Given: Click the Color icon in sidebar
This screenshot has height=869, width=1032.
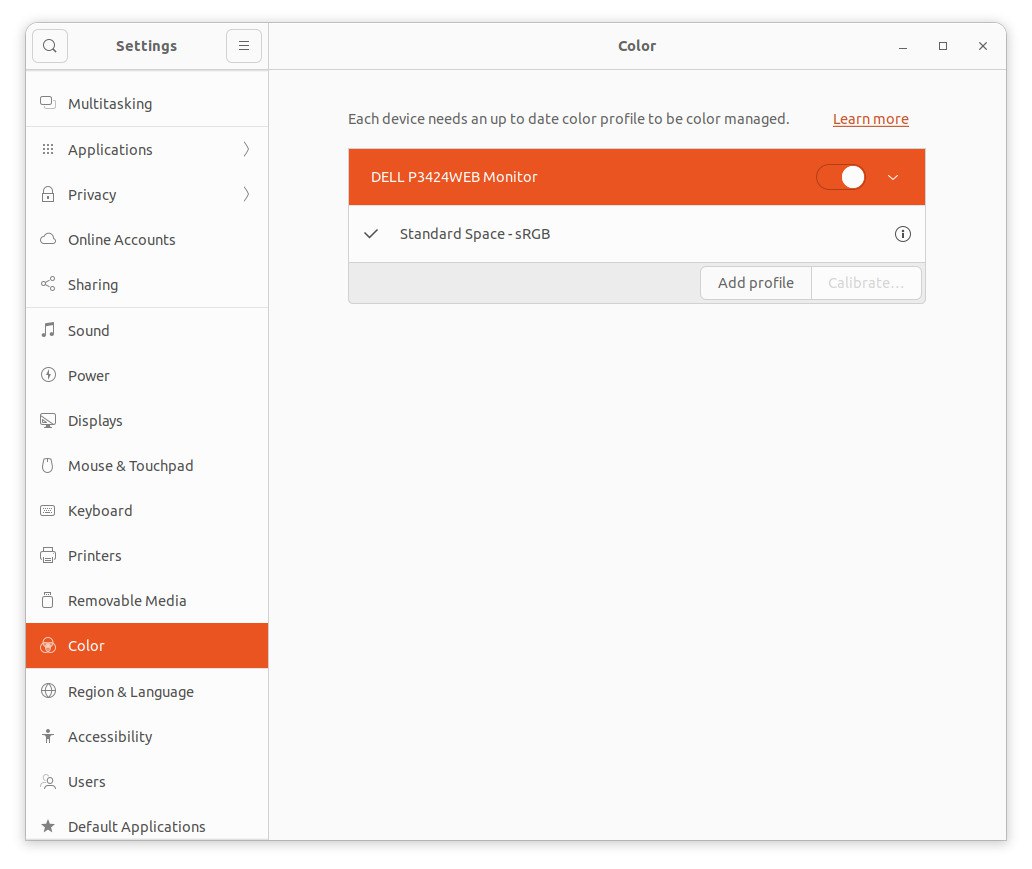Looking at the screenshot, I should pyautogui.click(x=48, y=646).
